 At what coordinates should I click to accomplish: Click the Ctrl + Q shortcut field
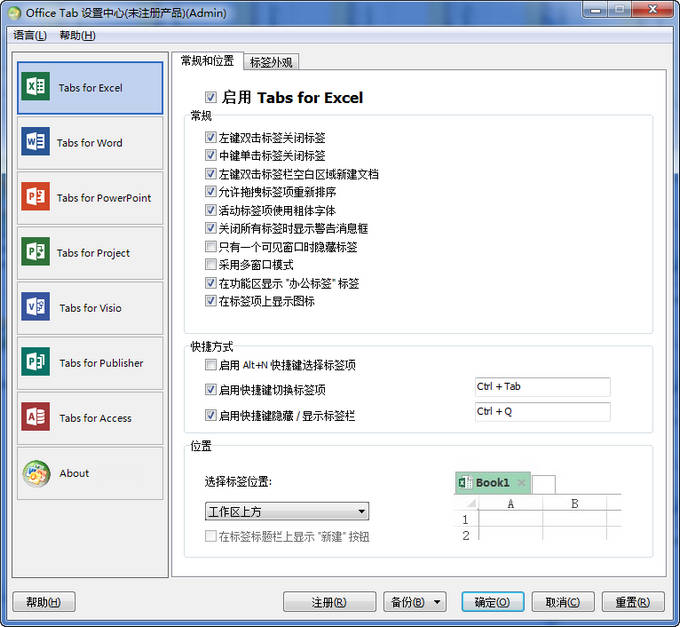tap(543, 411)
